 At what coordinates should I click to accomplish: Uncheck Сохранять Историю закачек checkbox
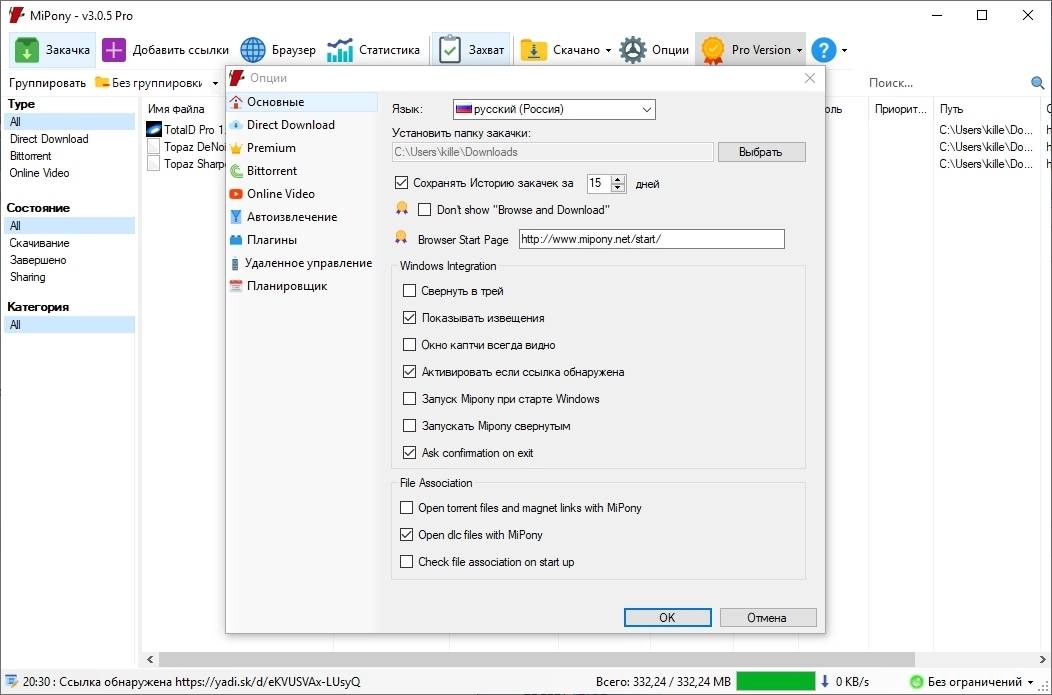pos(401,182)
